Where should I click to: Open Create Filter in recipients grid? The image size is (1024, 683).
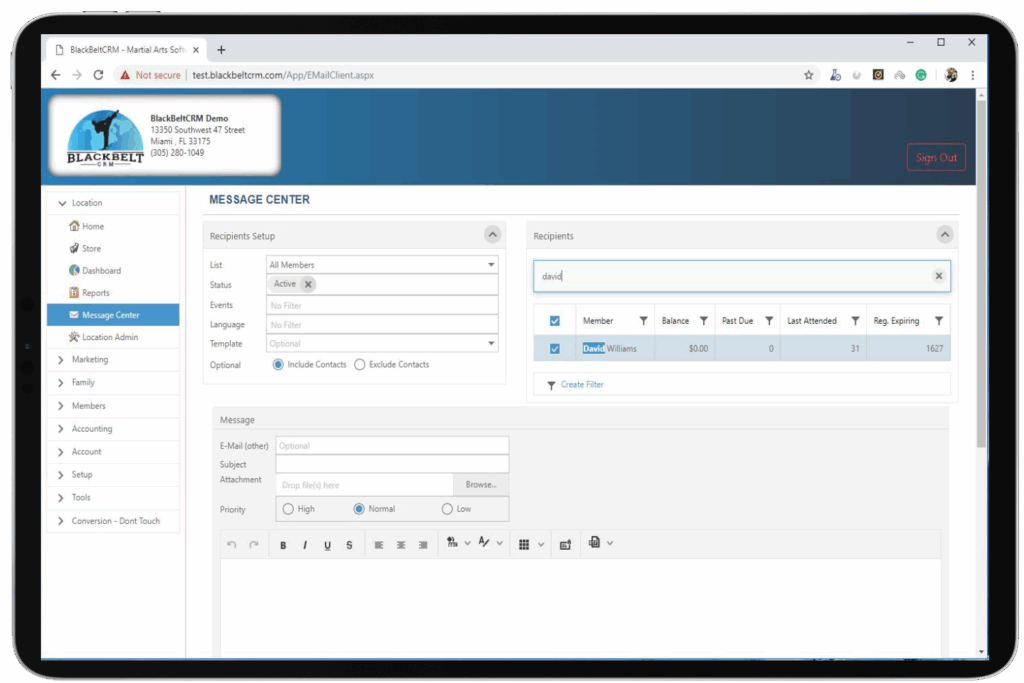pyautogui.click(x=584, y=384)
